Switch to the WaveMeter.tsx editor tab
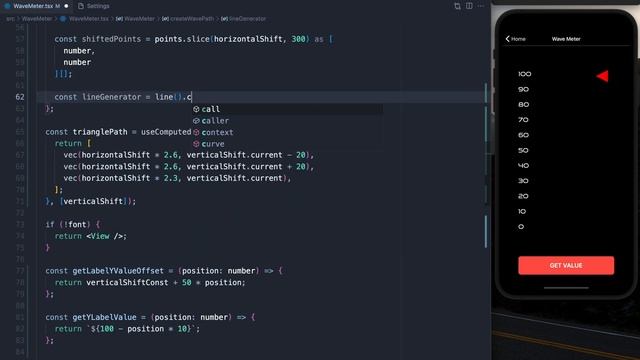Screen dimensions: 640x360 [x=33, y=6]
